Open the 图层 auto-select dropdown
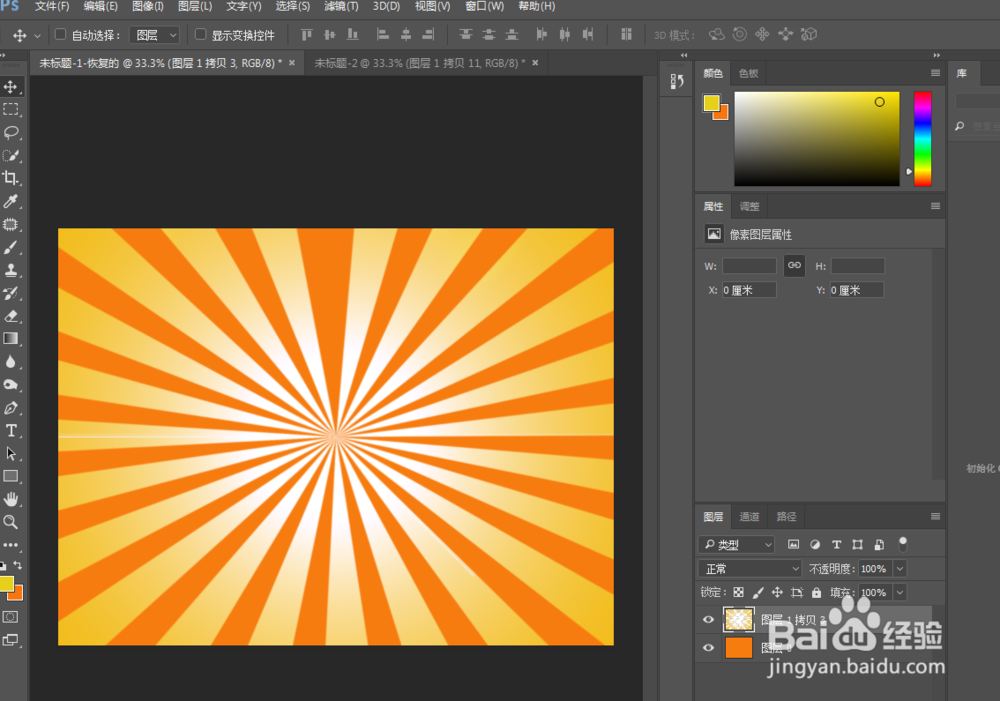1000x701 pixels. 154,35
